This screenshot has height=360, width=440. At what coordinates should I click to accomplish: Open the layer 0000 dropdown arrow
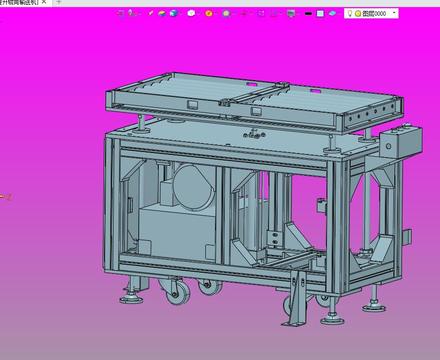pyautogui.click(x=394, y=13)
